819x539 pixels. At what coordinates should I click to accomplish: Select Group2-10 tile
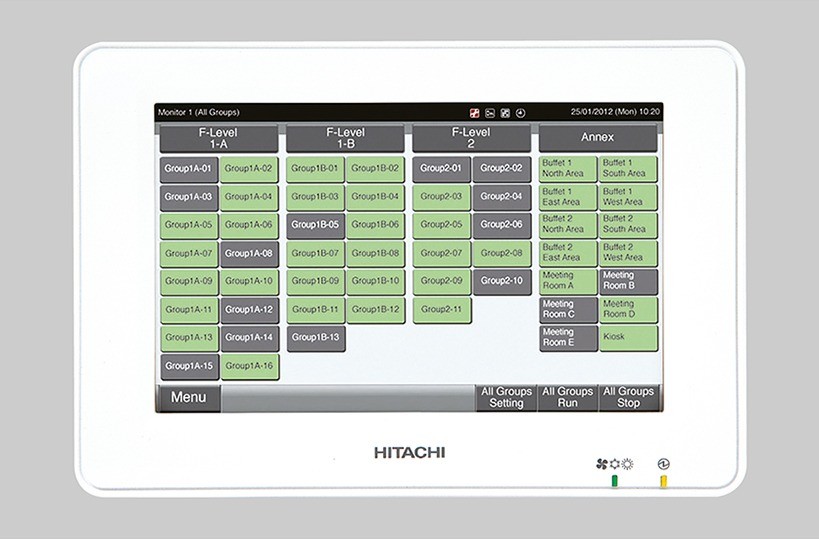click(502, 282)
